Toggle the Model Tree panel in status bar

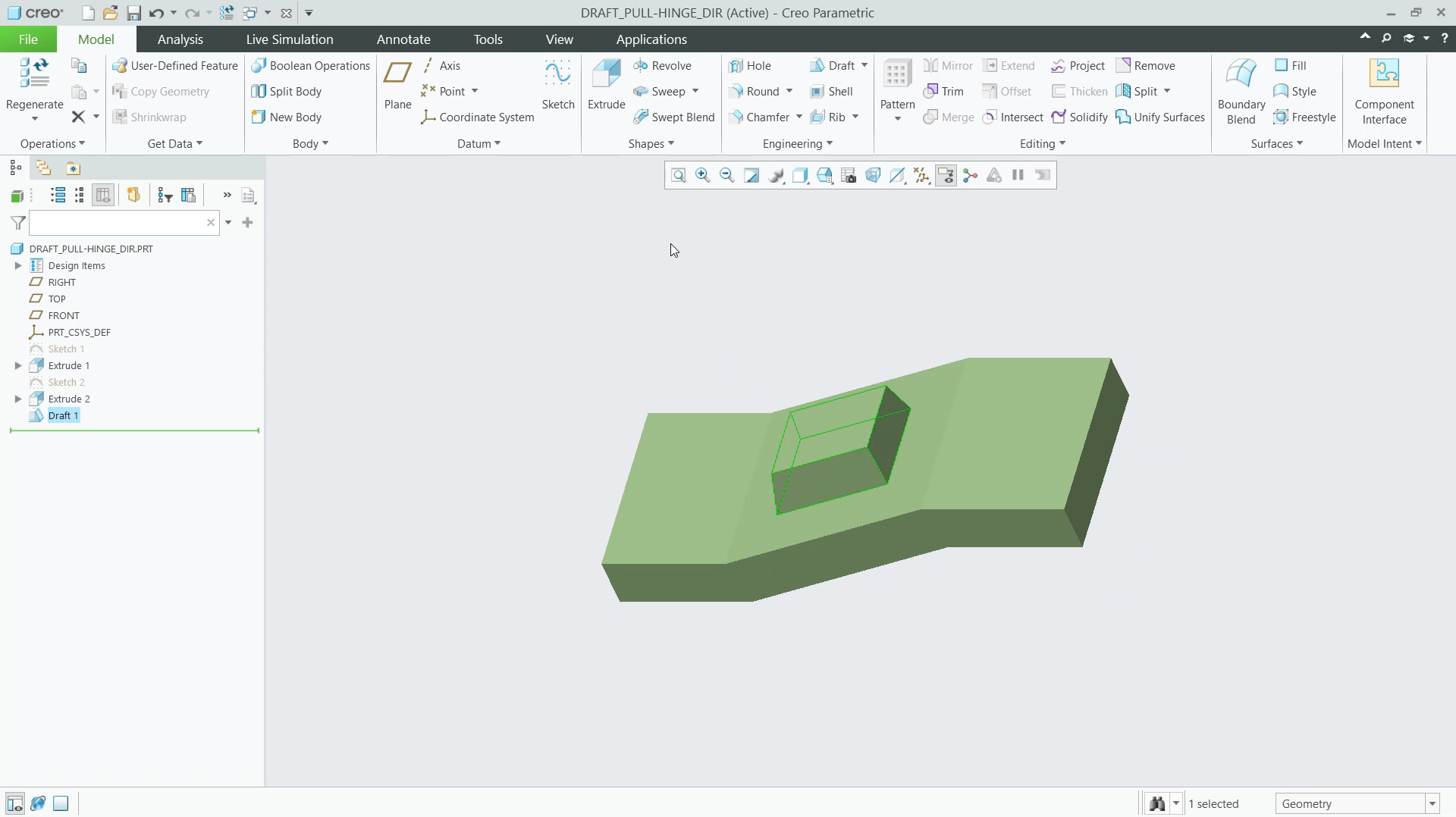click(14, 804)
